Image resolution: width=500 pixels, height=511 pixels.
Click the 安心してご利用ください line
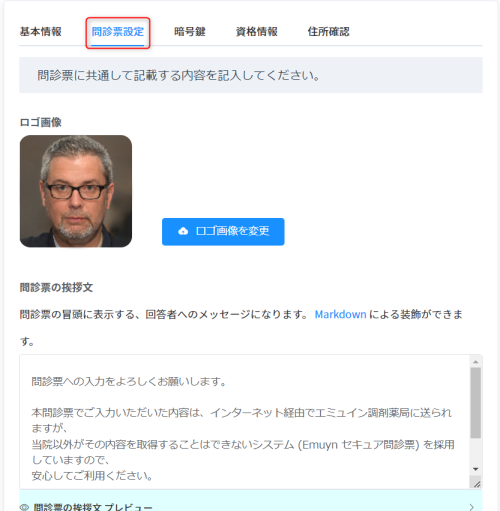[92, 476]
